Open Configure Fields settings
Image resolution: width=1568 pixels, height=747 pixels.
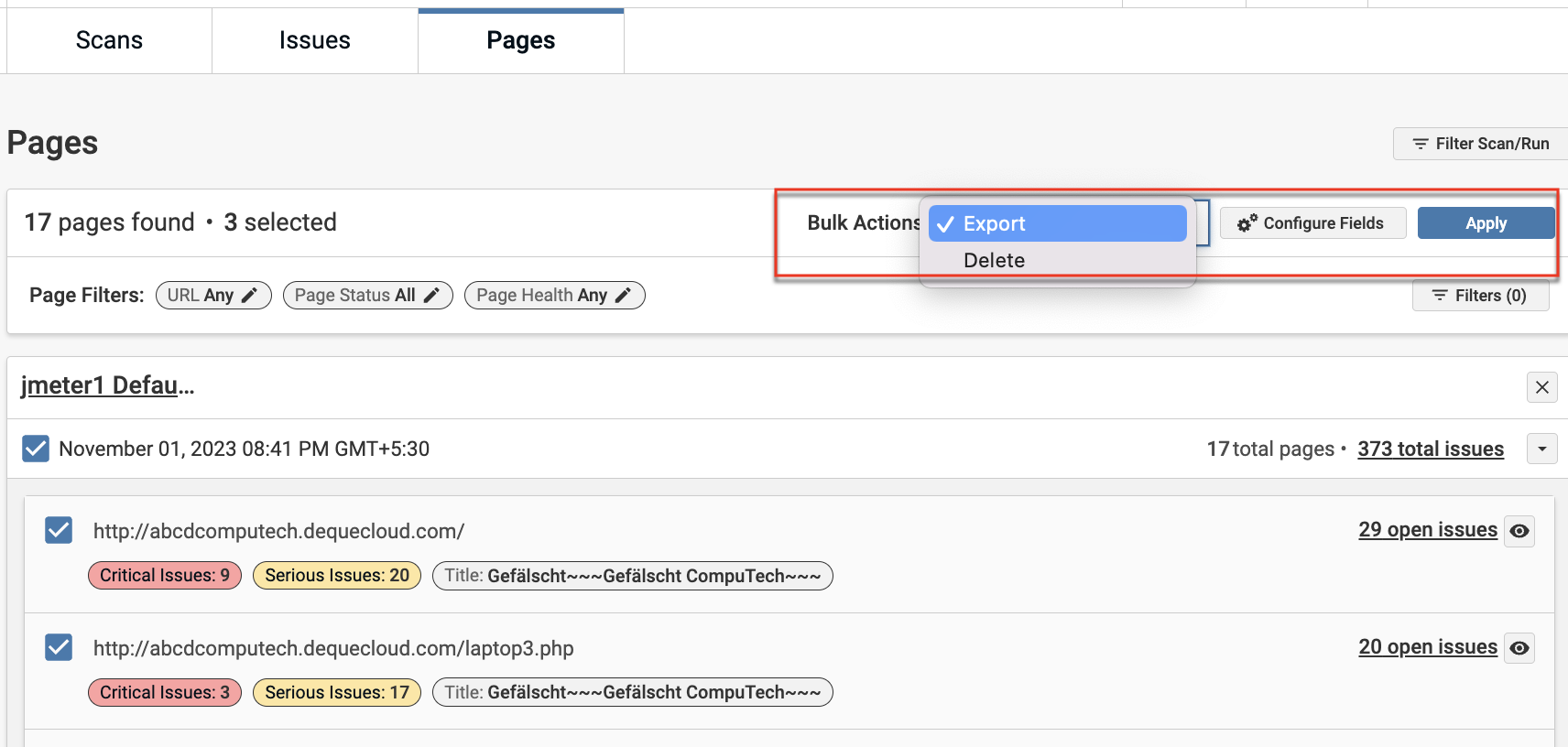click(1312, 223)
